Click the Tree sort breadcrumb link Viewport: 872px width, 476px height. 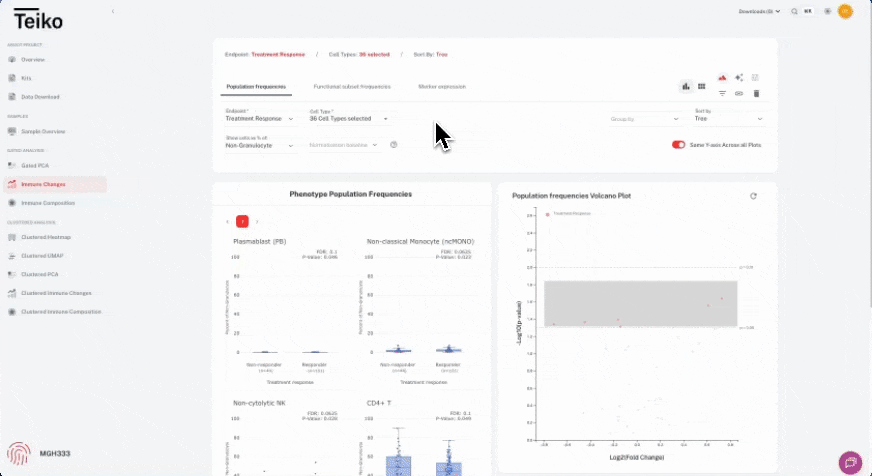point(442,54)
